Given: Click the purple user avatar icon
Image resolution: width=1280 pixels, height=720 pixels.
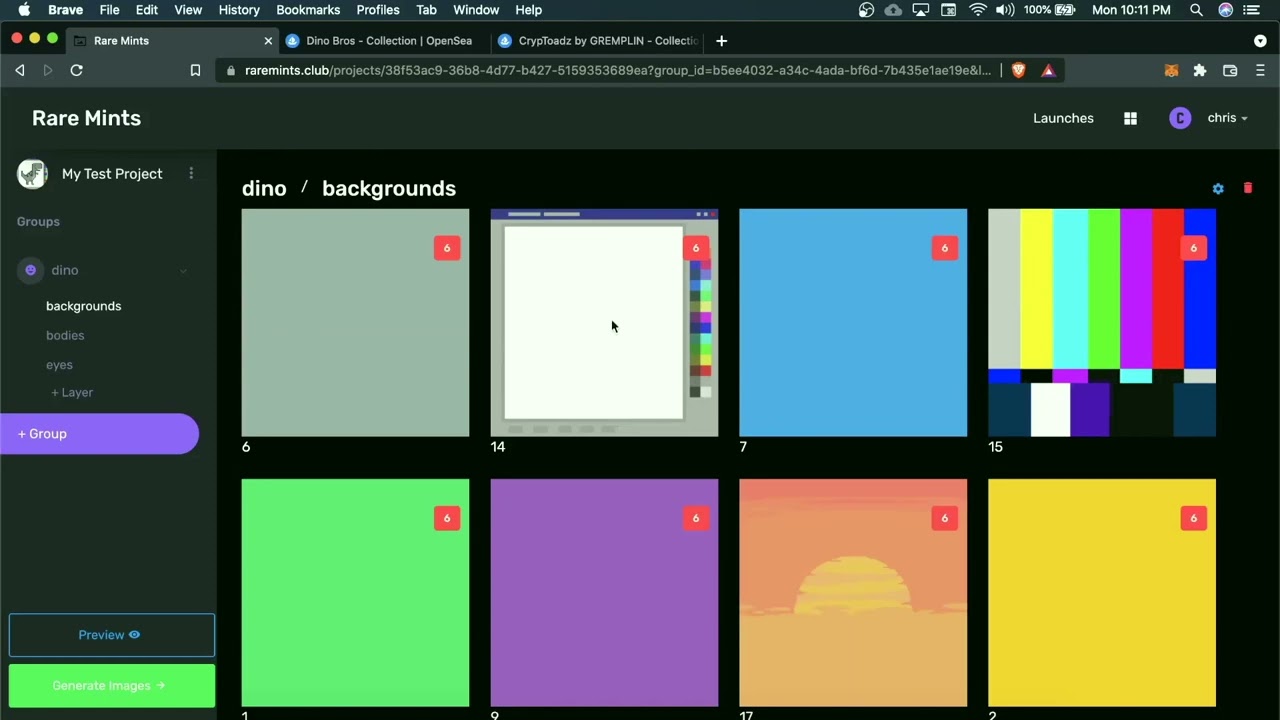Looking at the screenshot, I should click(x=1180, y=118).
